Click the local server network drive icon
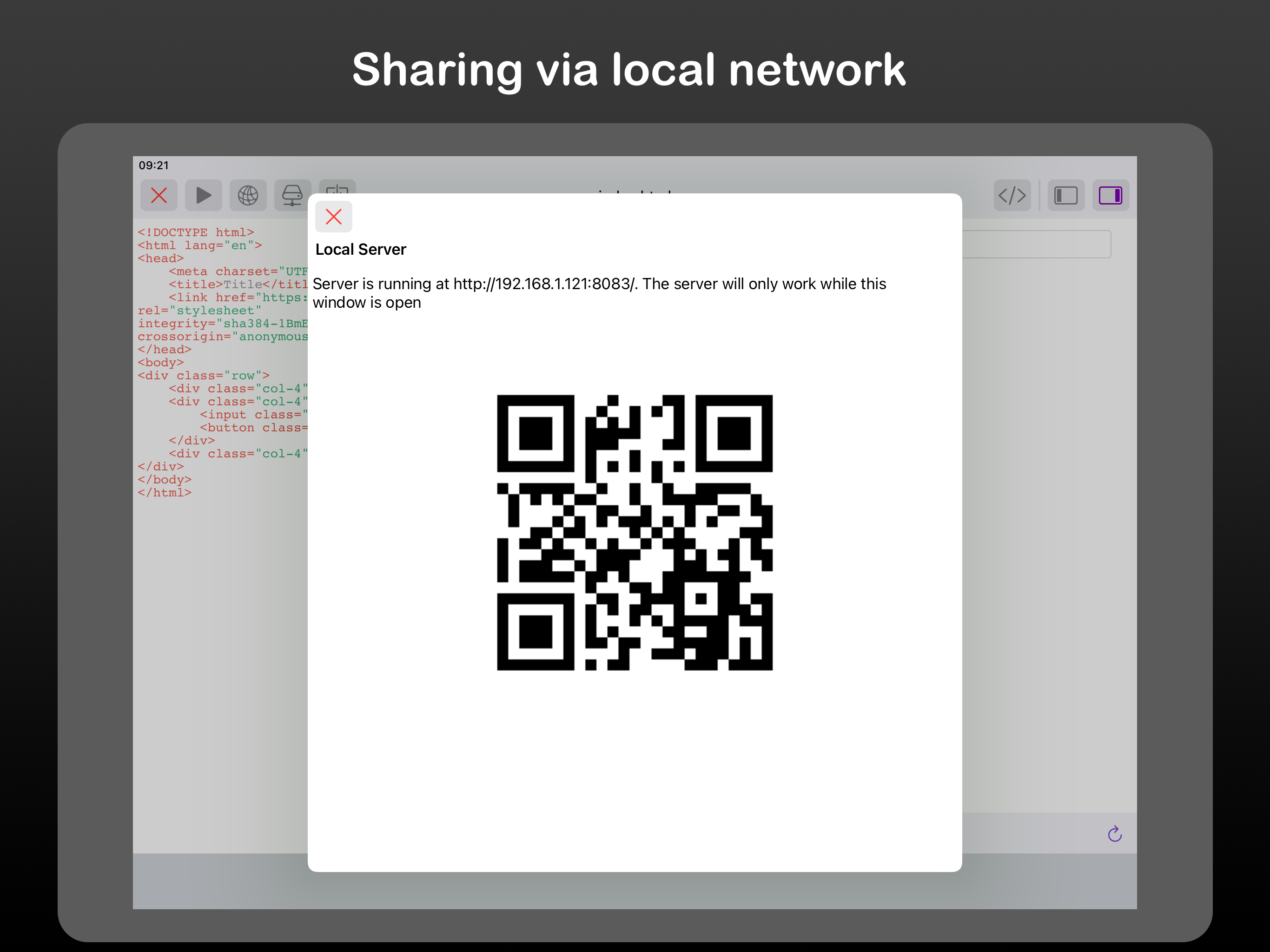Screen dimensions: 1270x952 [x=292, y=195]
